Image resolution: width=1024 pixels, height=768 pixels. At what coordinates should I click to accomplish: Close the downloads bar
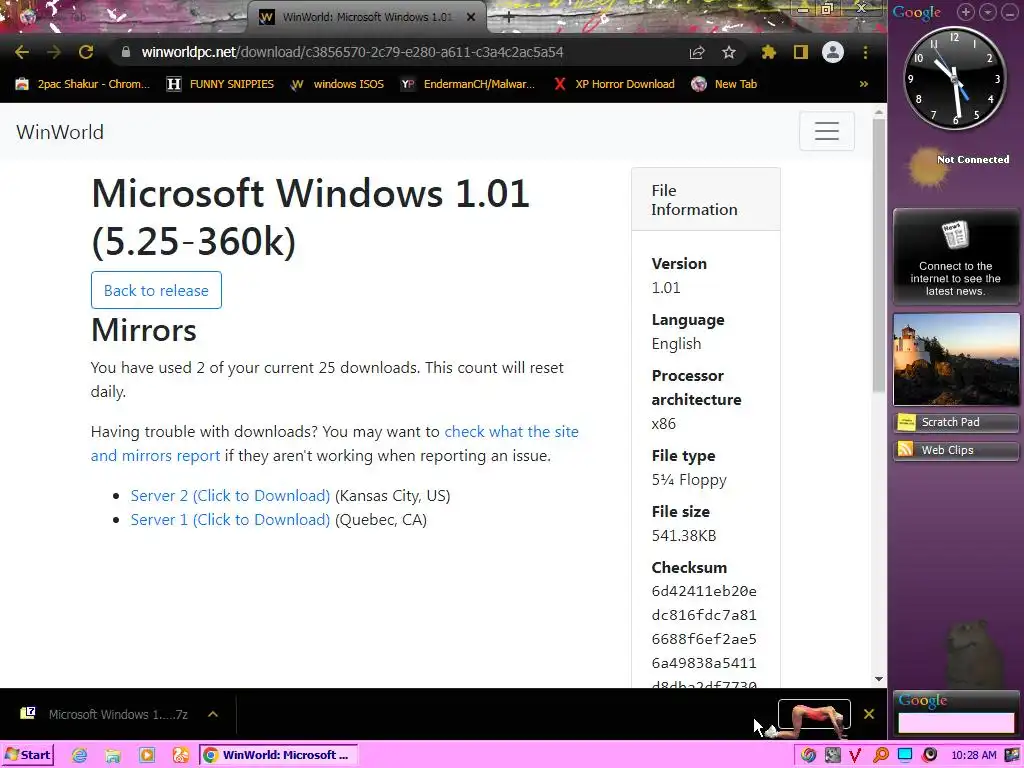tap(869, 714)
